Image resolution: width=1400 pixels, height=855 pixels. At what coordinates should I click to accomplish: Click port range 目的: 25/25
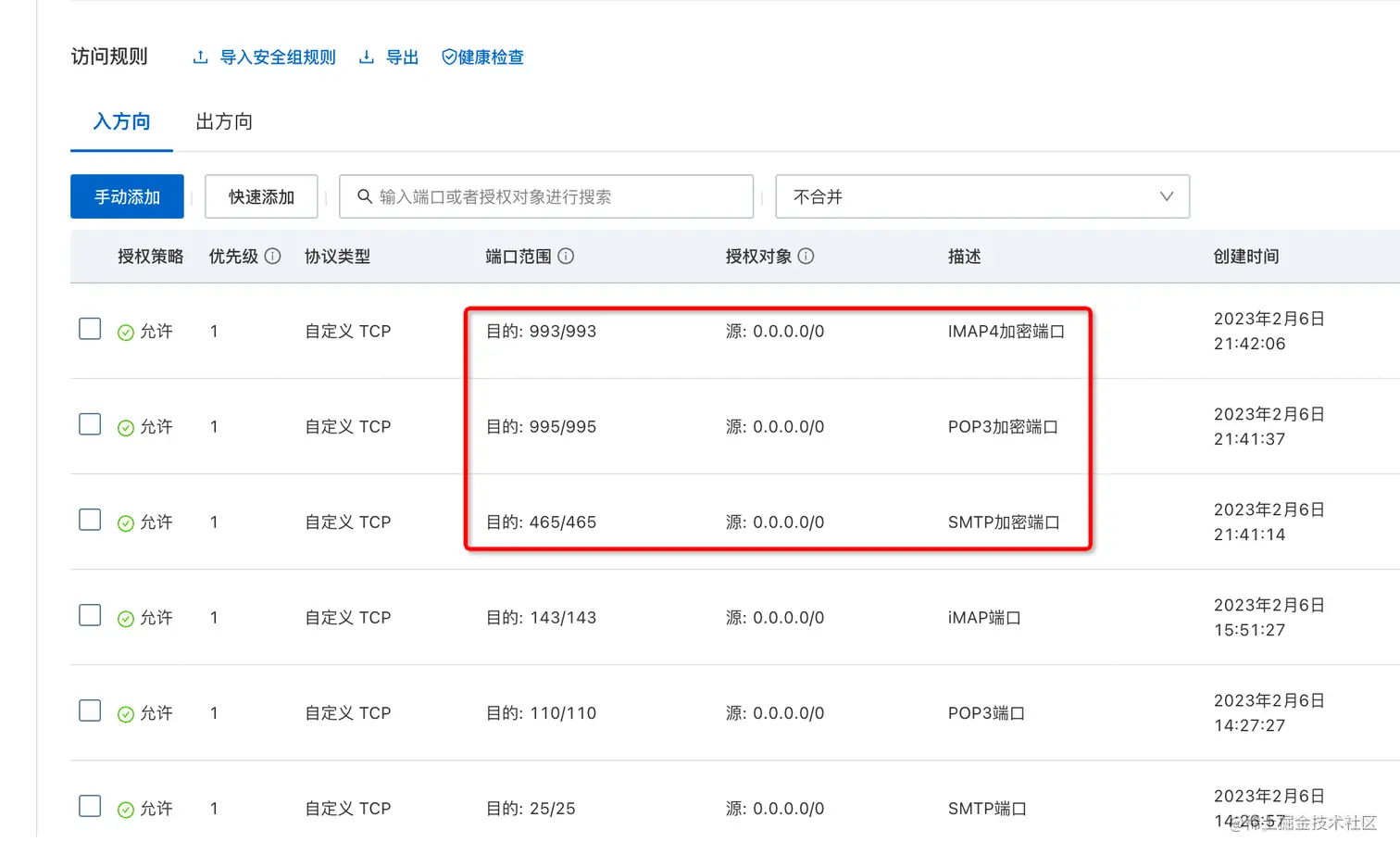pyautogui.click(x=531, y=809)
